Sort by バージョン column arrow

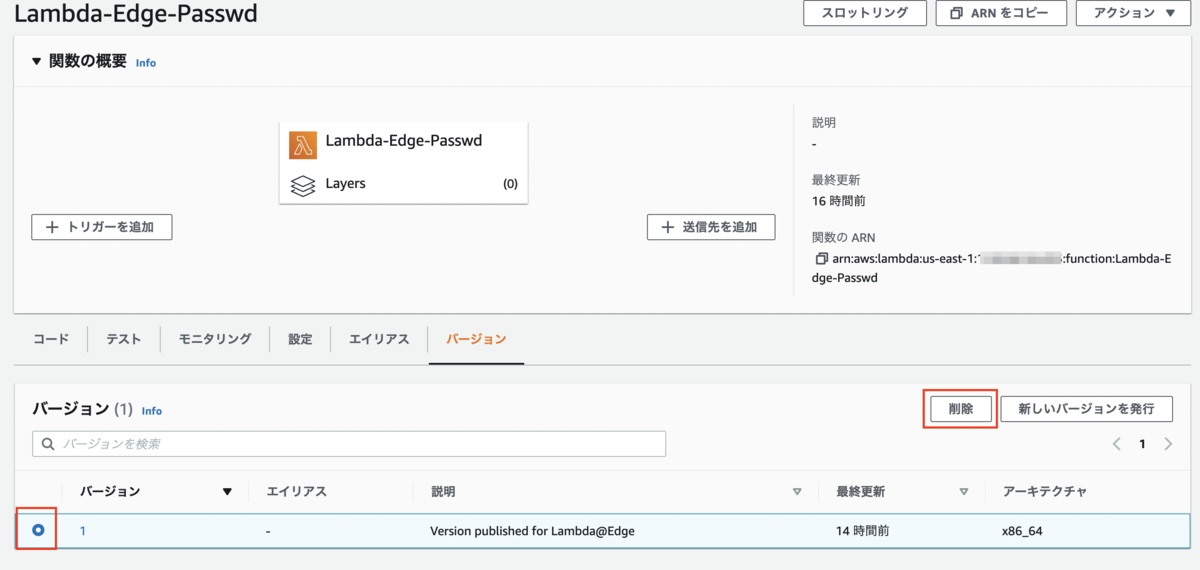(x=227, y=492)
